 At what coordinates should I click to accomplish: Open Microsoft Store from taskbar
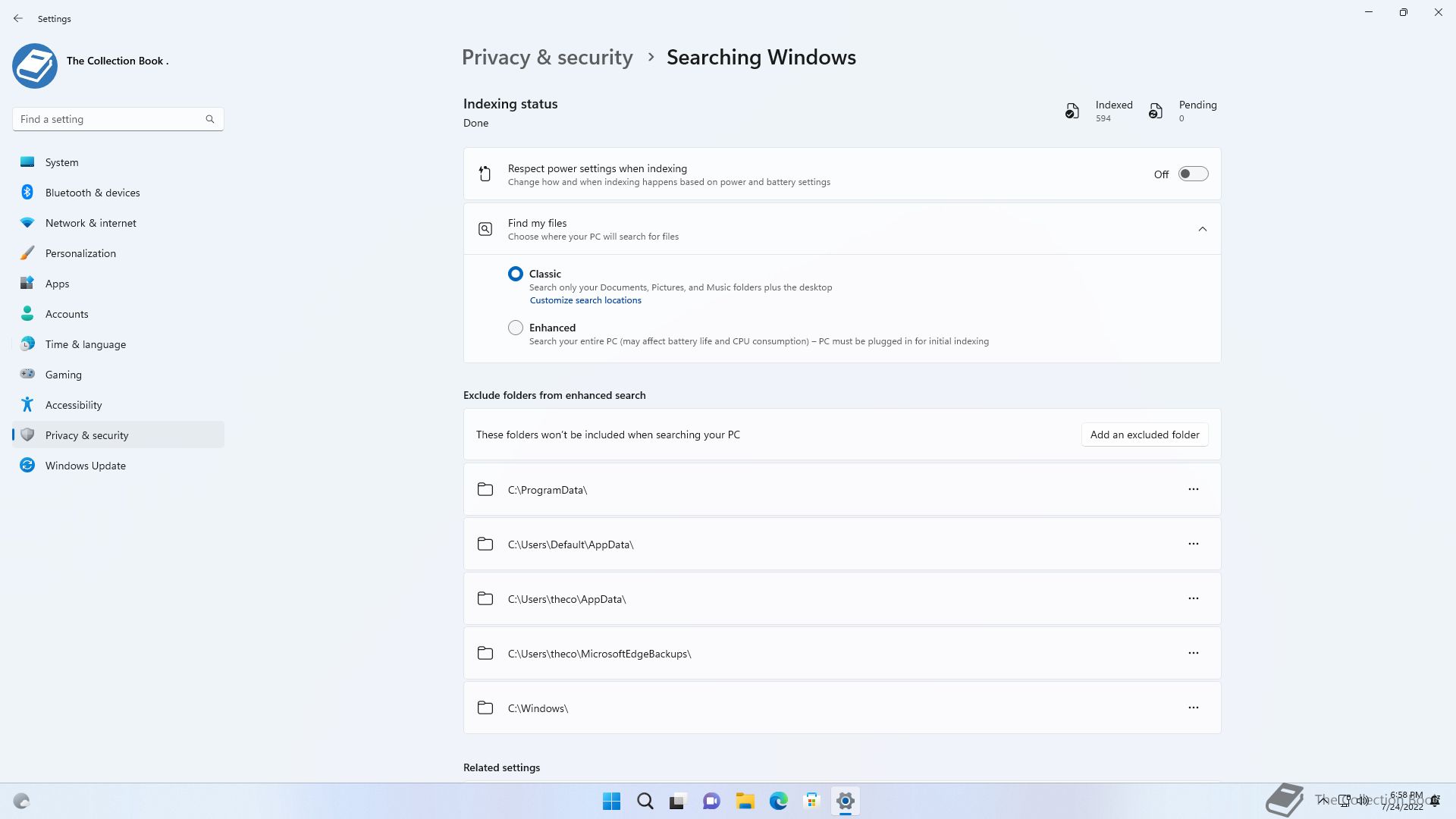[811, 801]
